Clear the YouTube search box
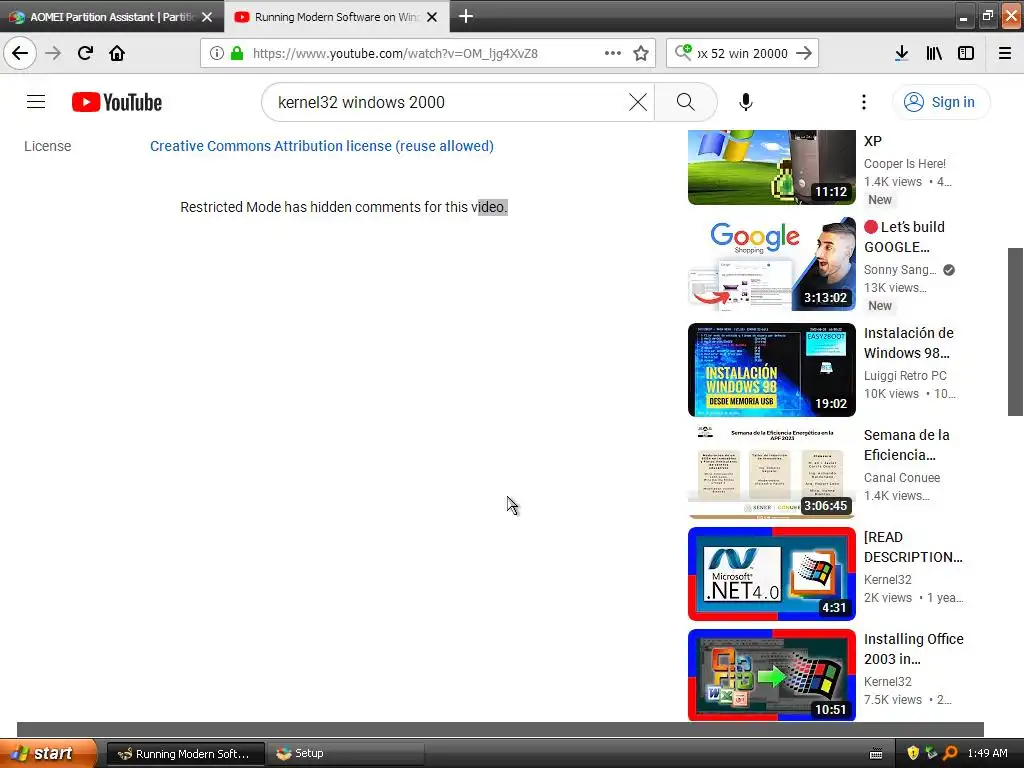This screenshot has width=1024, height=768. (x=638, y=102)
